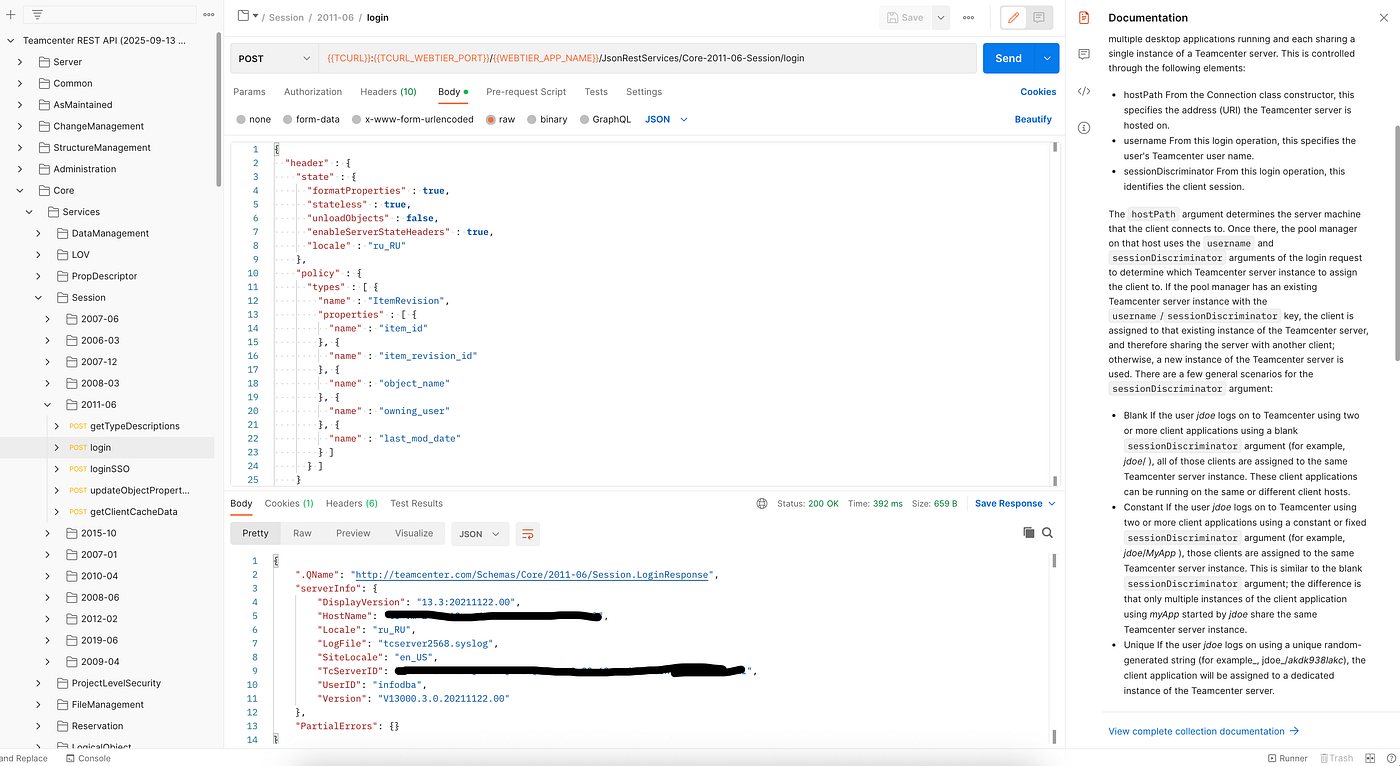Open the code snippet icon
Image resolution: width=1400 pixels, height=766 pixels.
(1084, 91)
